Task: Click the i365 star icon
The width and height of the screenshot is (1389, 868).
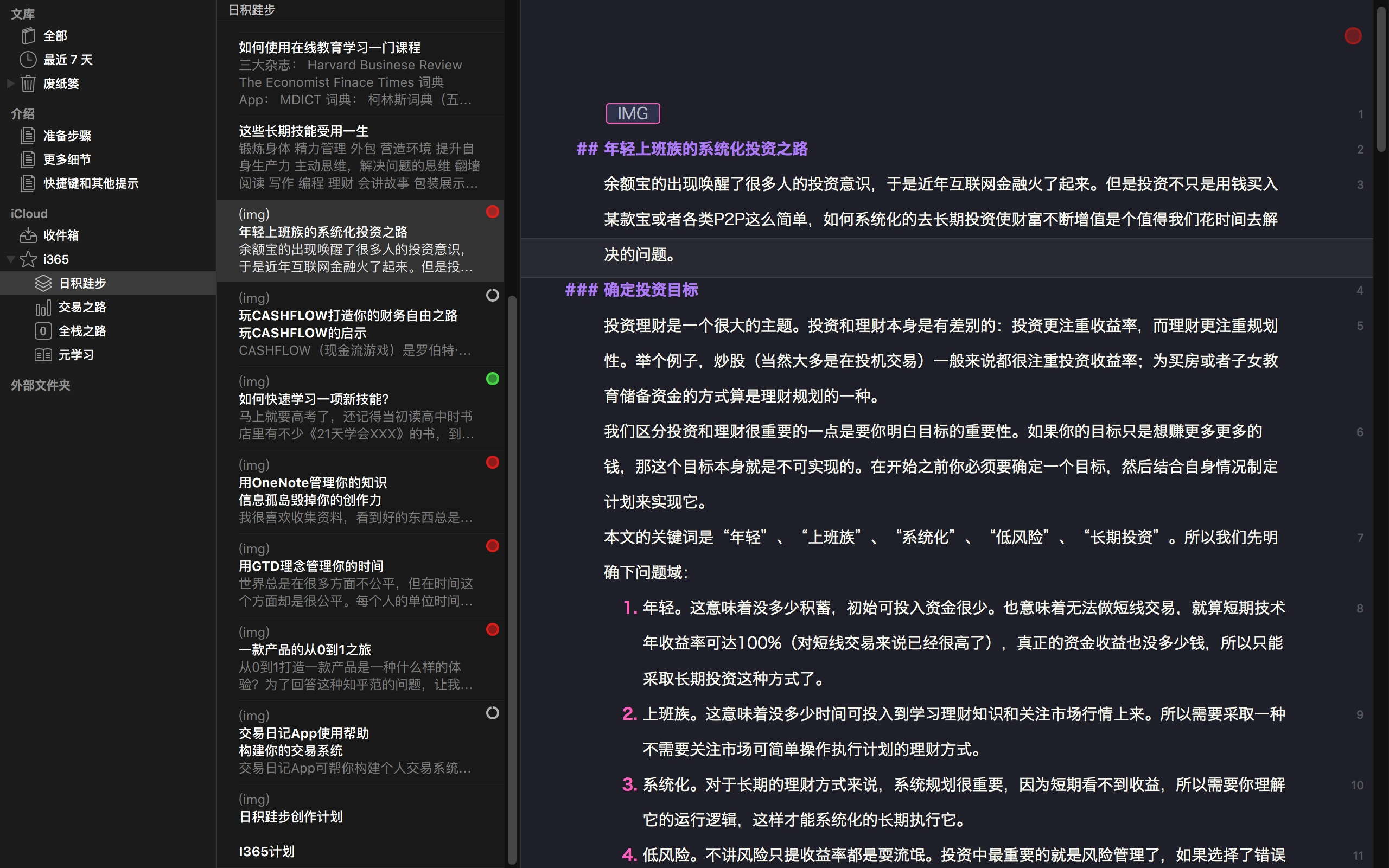Action: (28, 259)
